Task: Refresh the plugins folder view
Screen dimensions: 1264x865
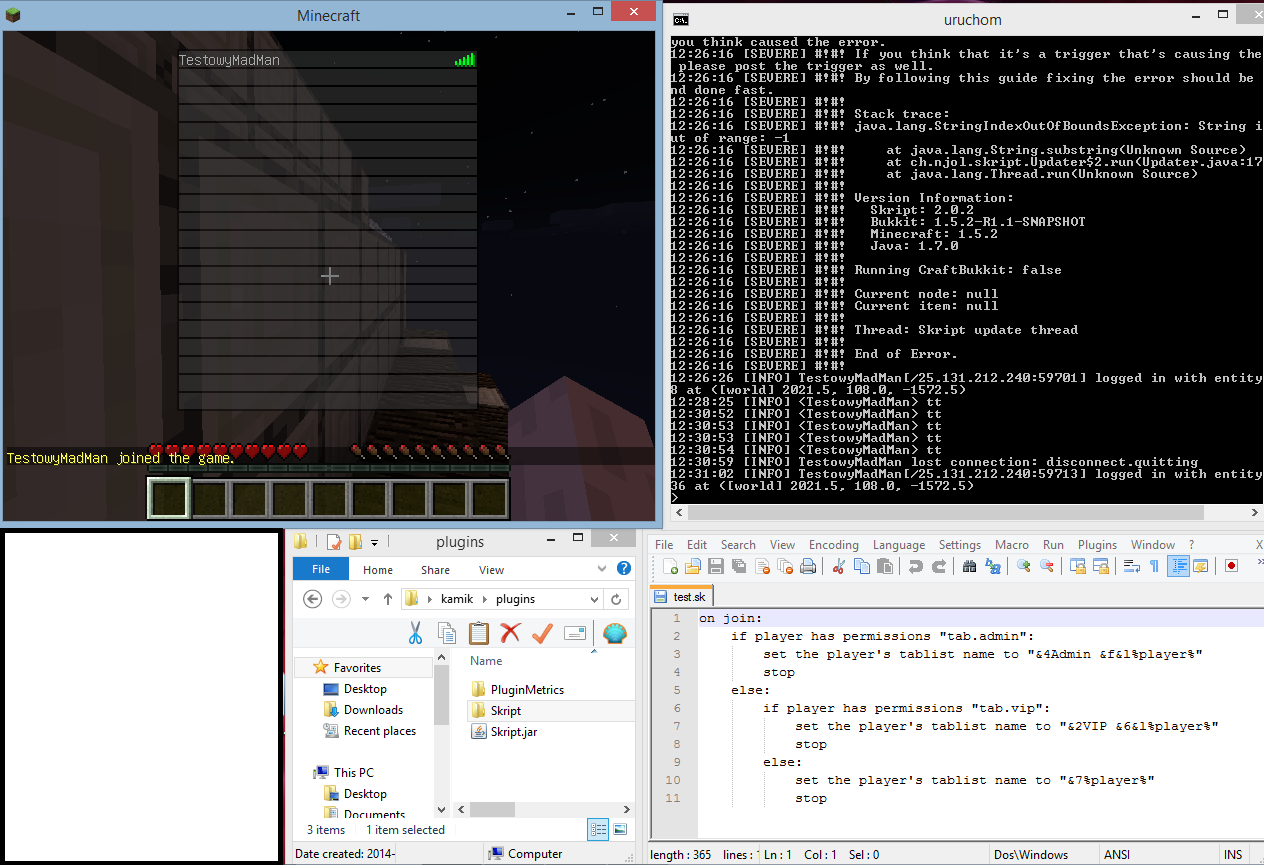Action: tap(616, 600)
